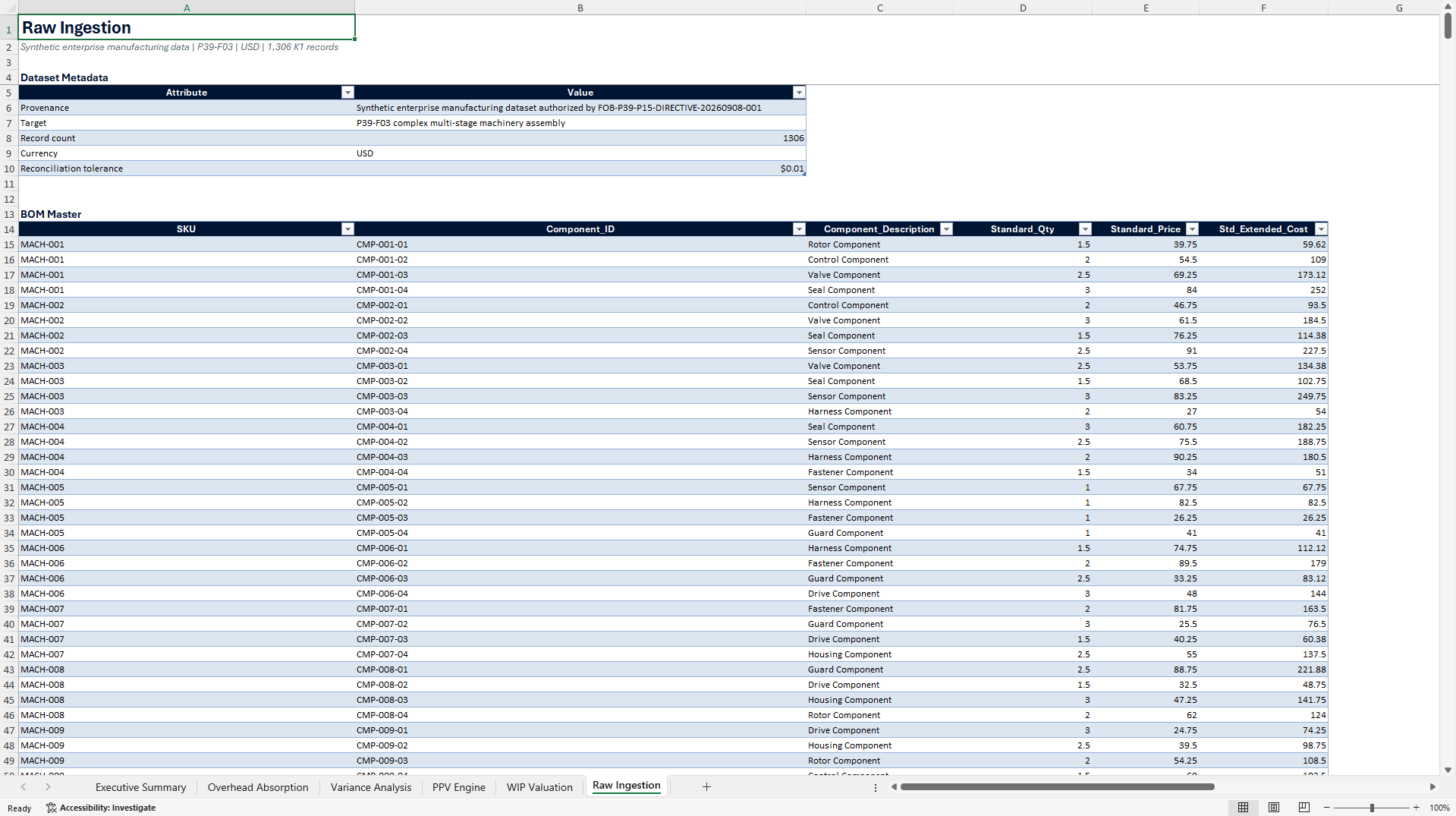1456x816 pixels.
Task: Select the BOM Master heading cell
Action: pyautogui.click(x=187, y=214)
